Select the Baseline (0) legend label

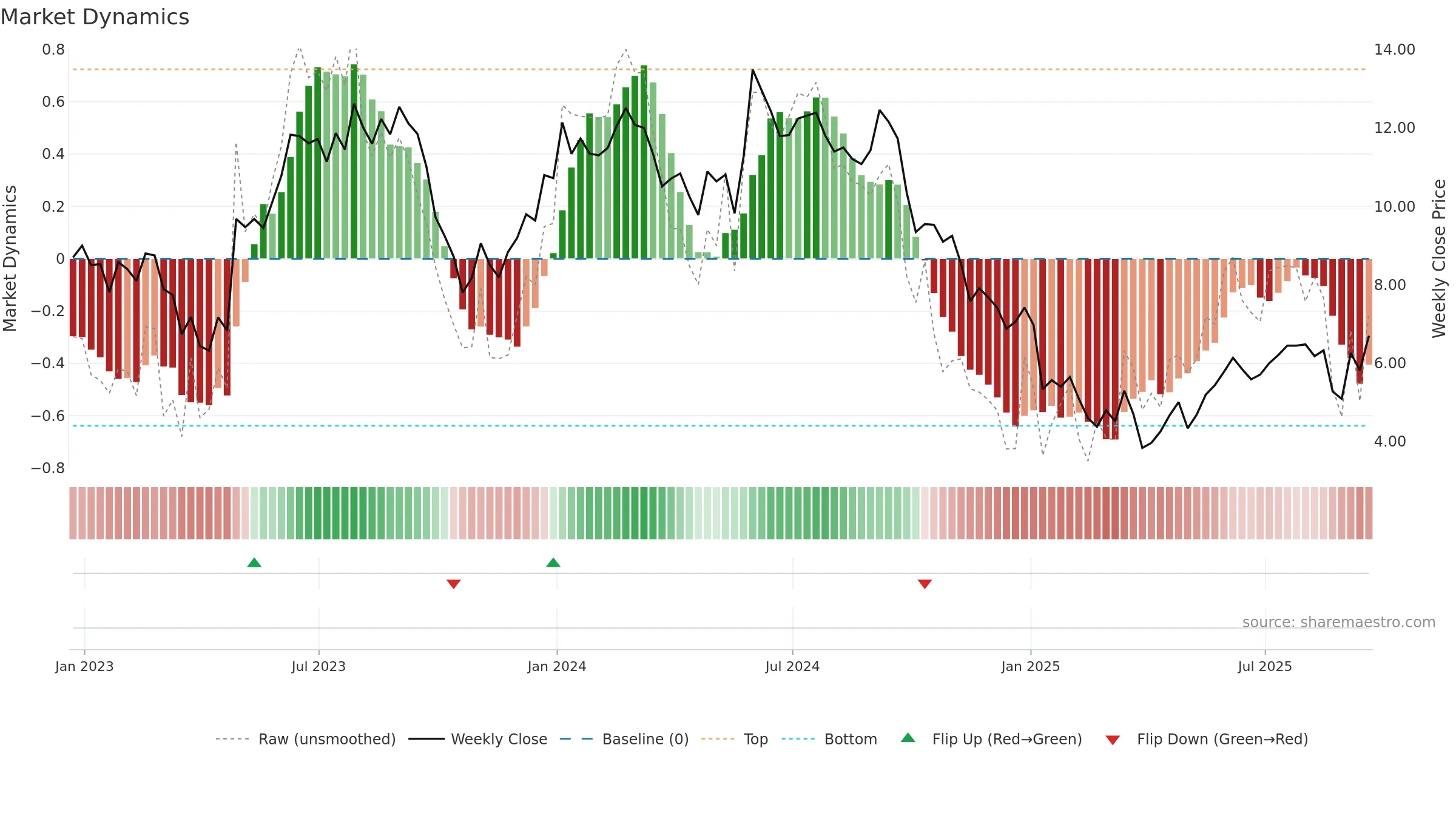click(645, 739)
